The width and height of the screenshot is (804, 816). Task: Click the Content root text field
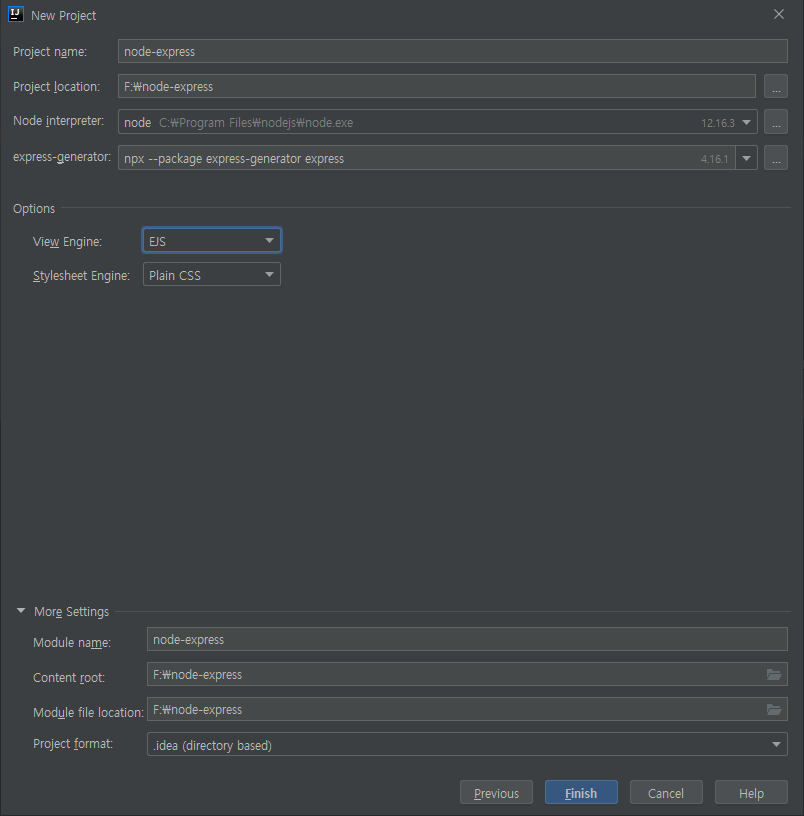[x=455, y=674]
